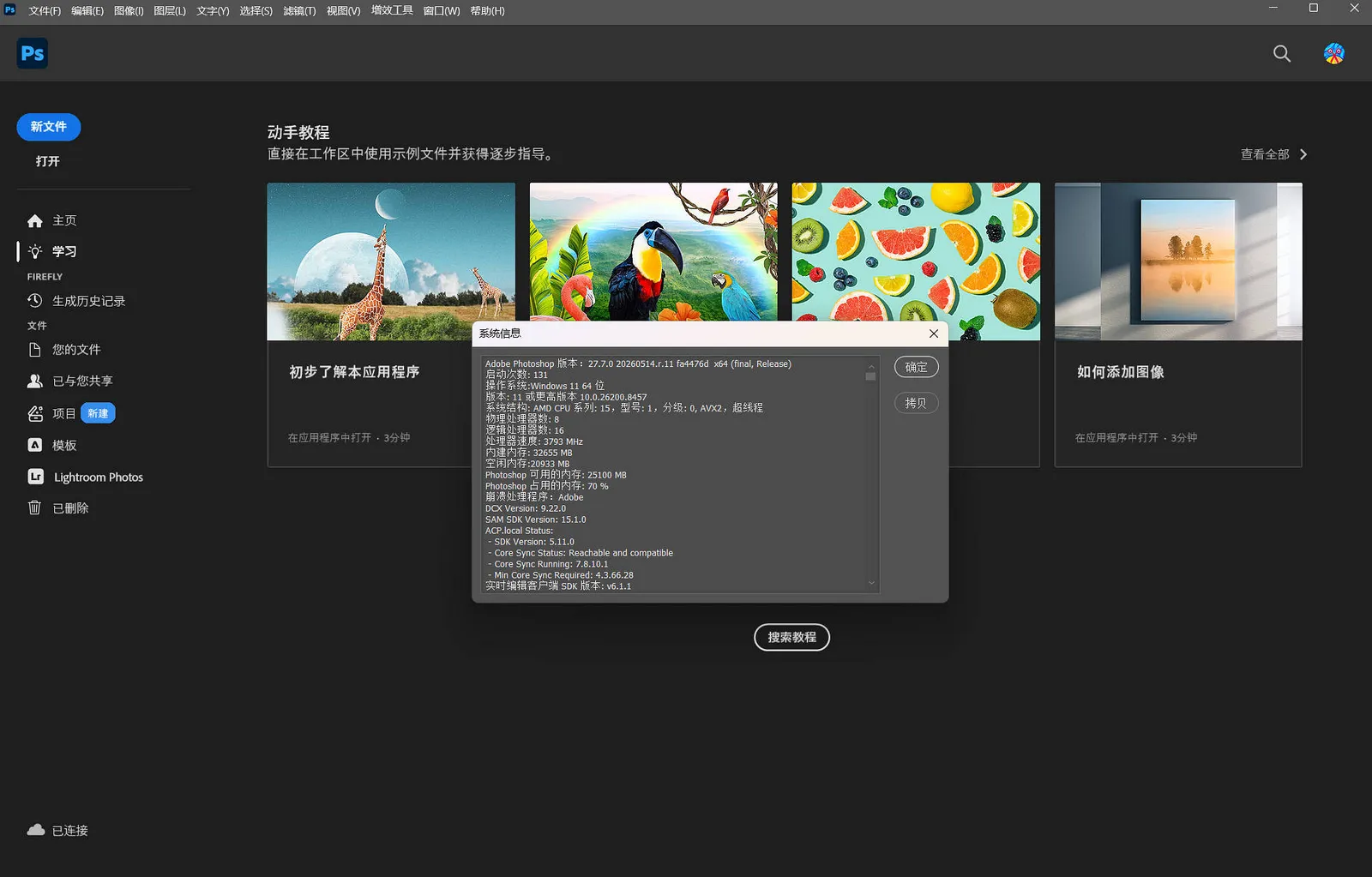The height and width of the screenshot is (877, 1372).
Task: Click the person icon beside 已与您共享
Action: pos(34,381)
